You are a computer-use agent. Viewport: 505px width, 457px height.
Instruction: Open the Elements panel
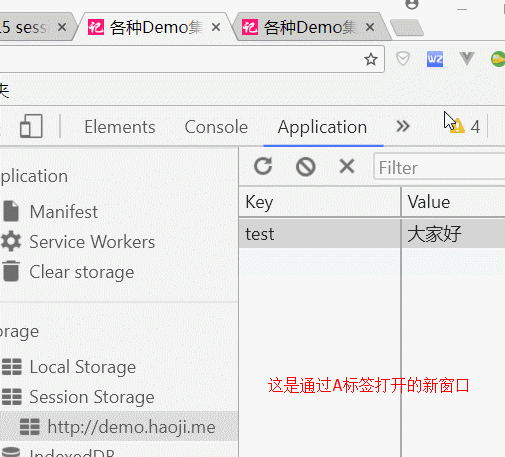[x=120, y=127]
